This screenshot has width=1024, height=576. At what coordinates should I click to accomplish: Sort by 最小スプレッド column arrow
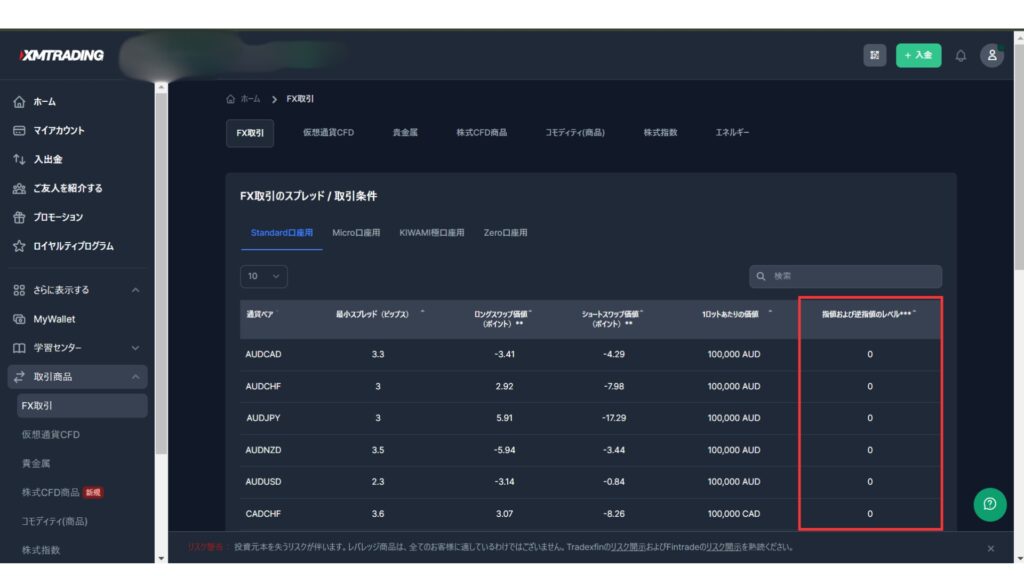coord(422,312)
